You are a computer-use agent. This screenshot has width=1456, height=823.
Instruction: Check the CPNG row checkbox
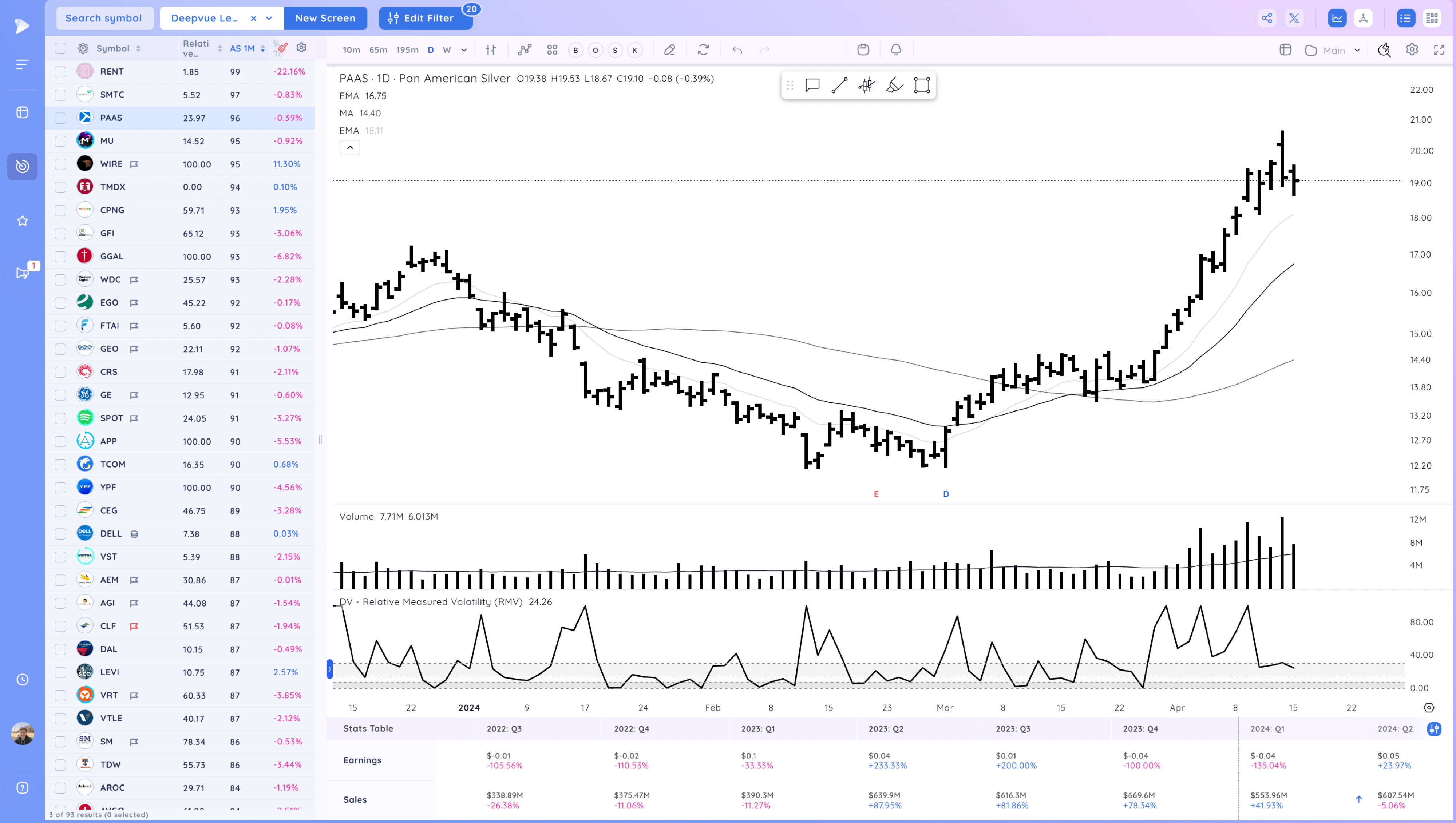pyautogui.click(x=60, y=210)
